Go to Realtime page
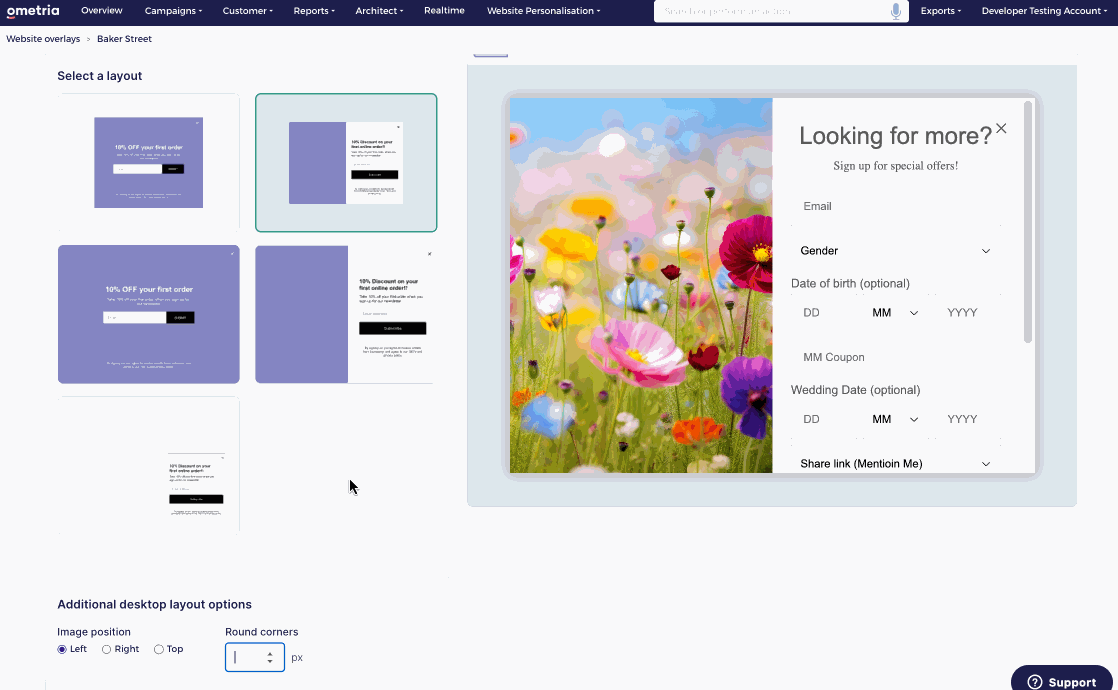The height and width of the screenshot is (690, 1118). pyautogui.click(x=444, y=11)
